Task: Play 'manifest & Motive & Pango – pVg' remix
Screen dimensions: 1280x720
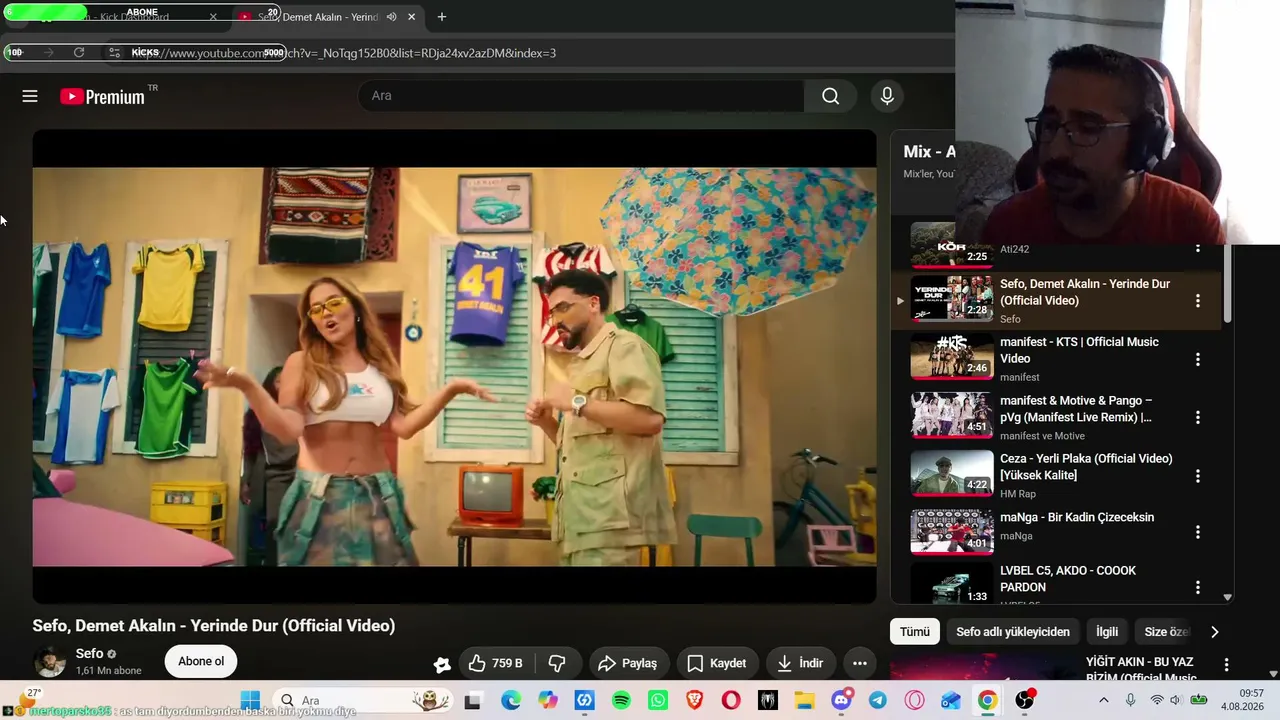Action: coord(1076,409)
